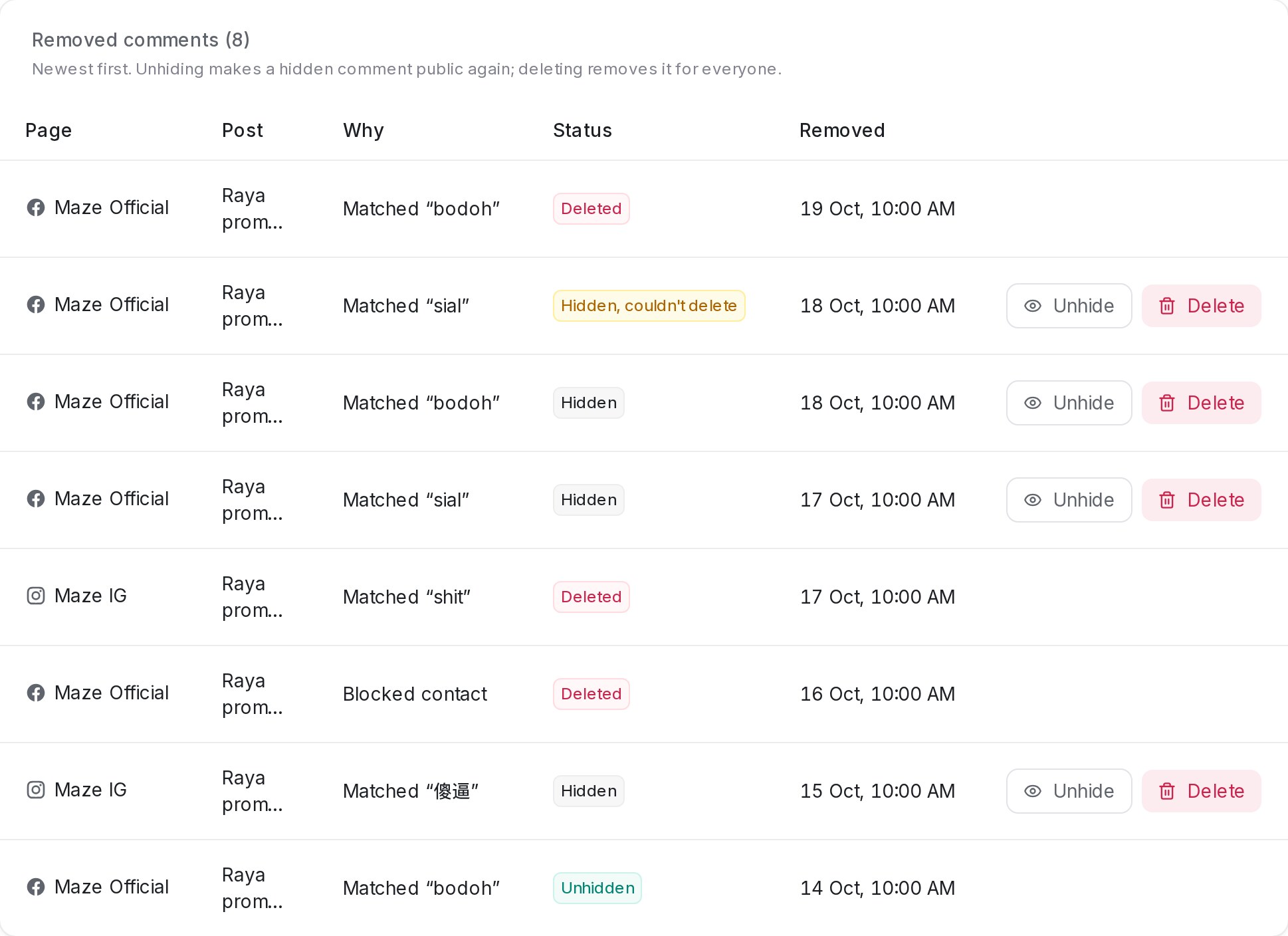Unhide the 17 Oct "sial" comment
The width and height of the screenshot is (1288, 936).
(1069, 500)
